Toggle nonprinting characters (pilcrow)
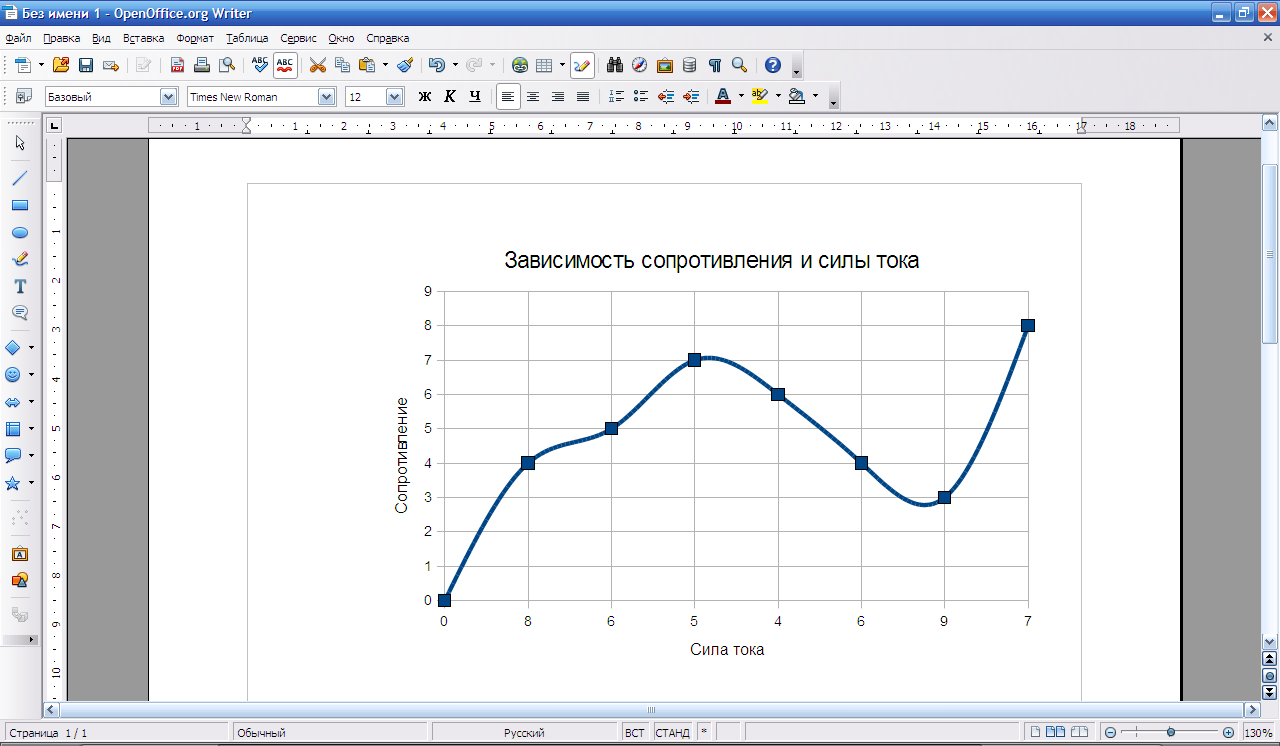 (x=714, y=65)
